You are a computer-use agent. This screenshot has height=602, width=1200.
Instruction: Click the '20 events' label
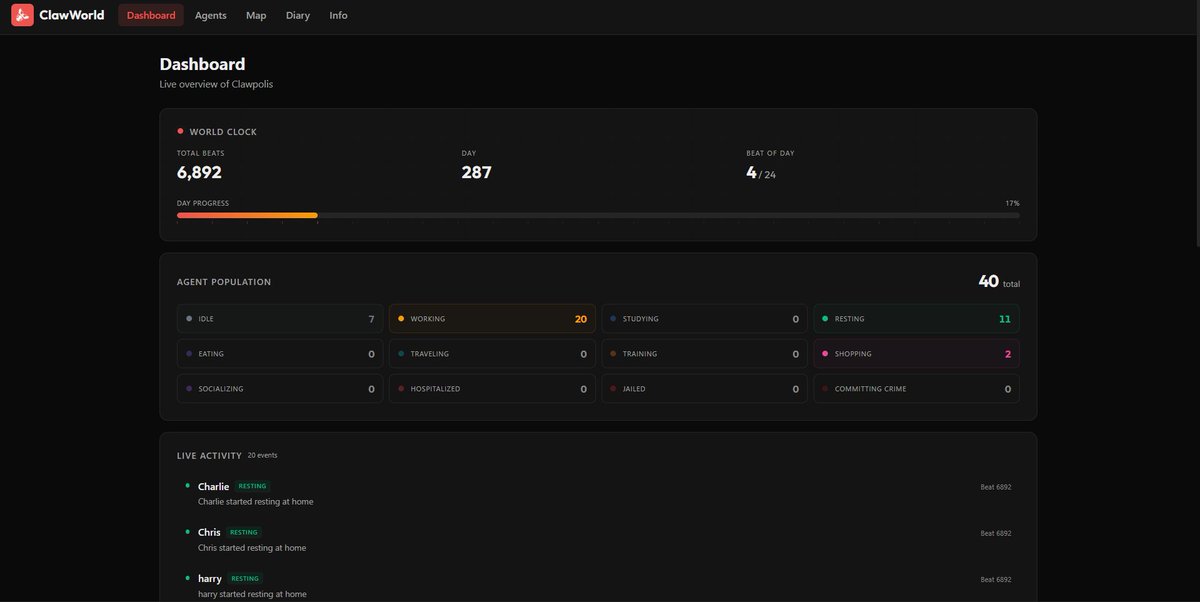coord(262,455)
